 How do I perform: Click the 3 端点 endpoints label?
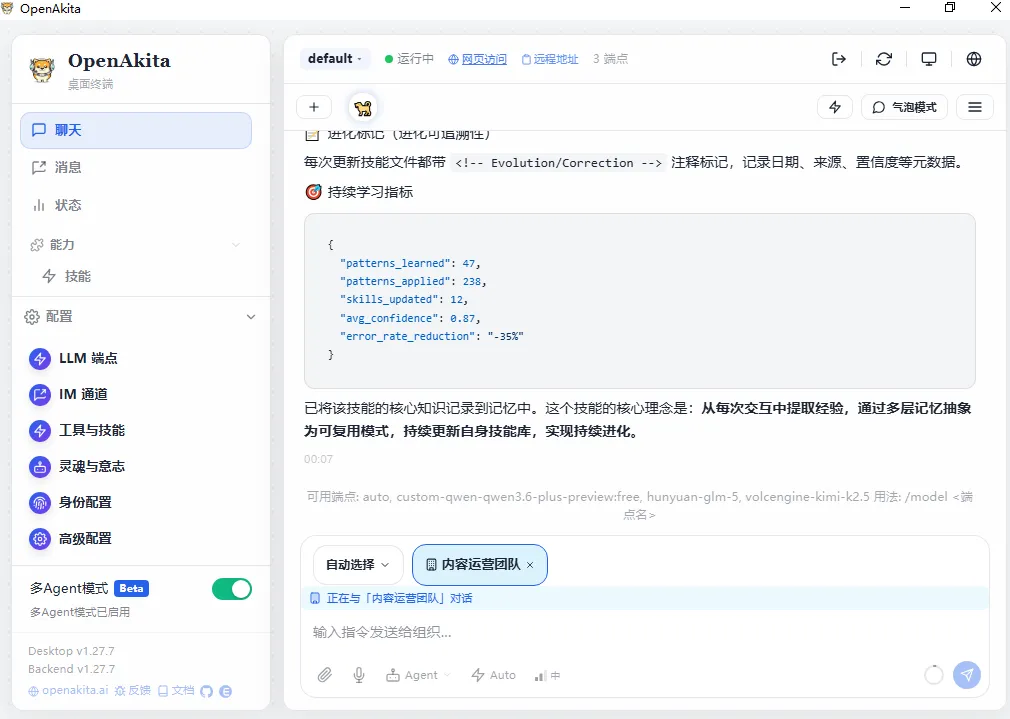610,59
